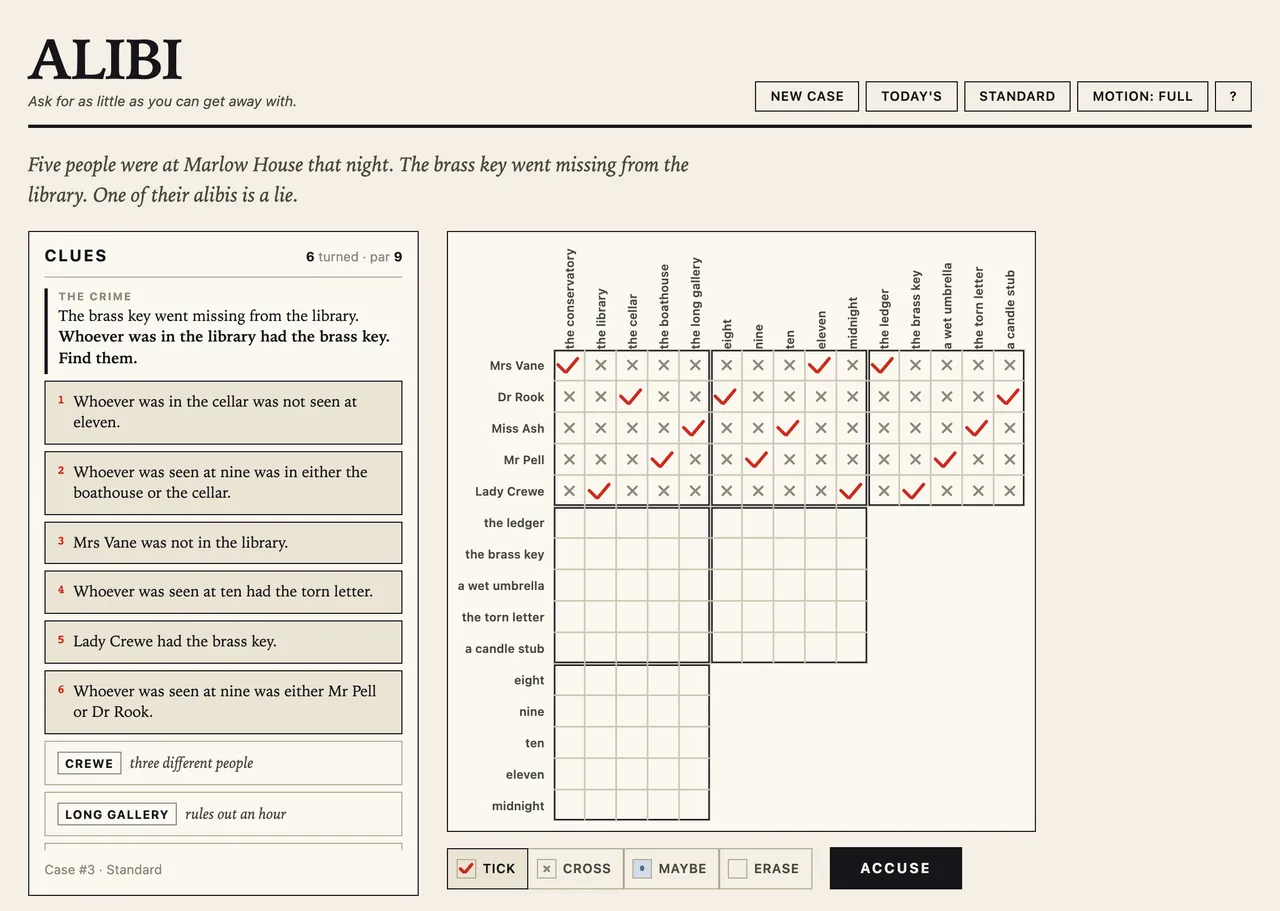Image resolution: width=1280 pixels, height=911 pixels.
Task: Select the TICK marking mode
Action: [487, 868]
